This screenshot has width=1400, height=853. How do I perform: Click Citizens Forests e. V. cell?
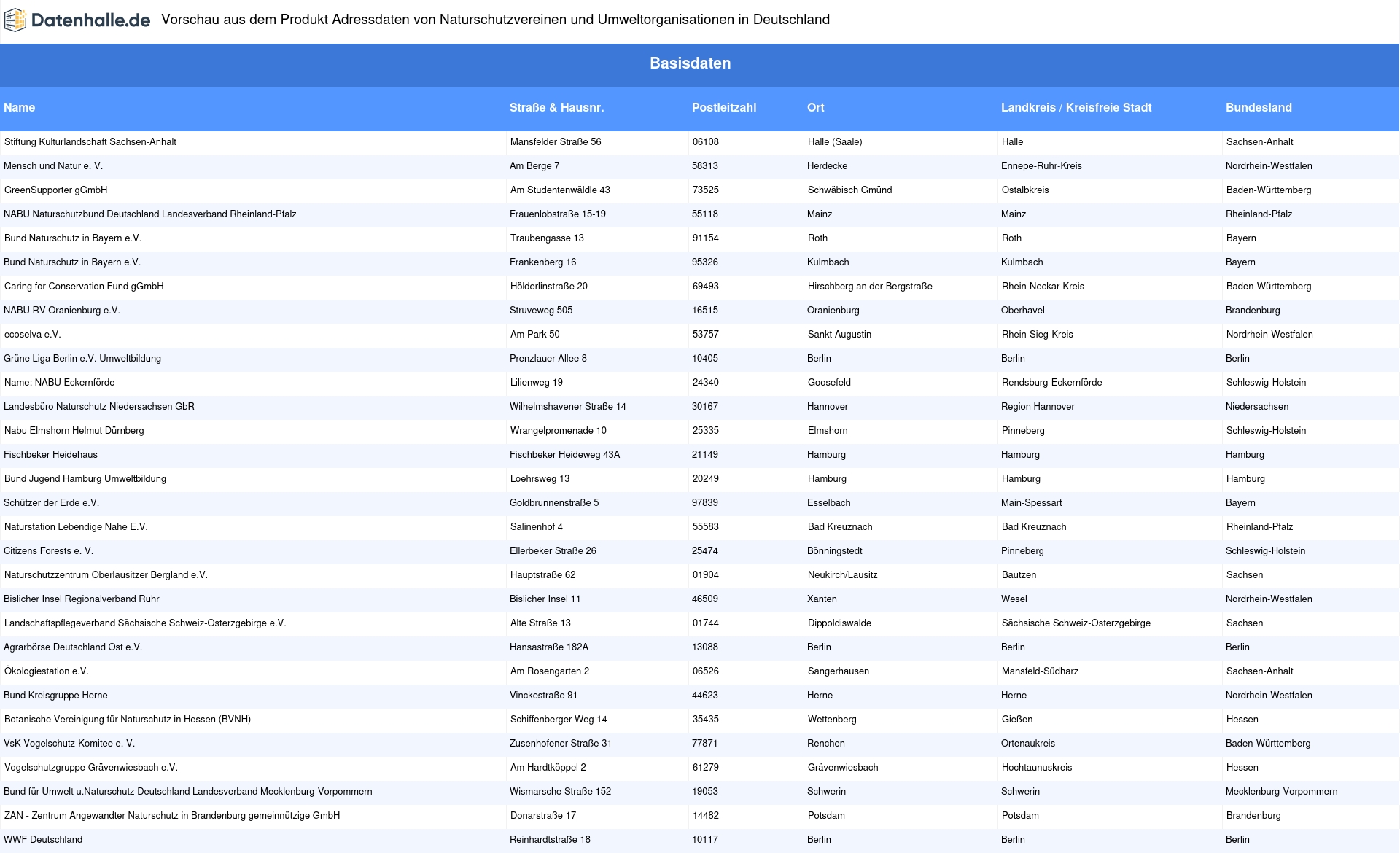(x=49, y=551)
